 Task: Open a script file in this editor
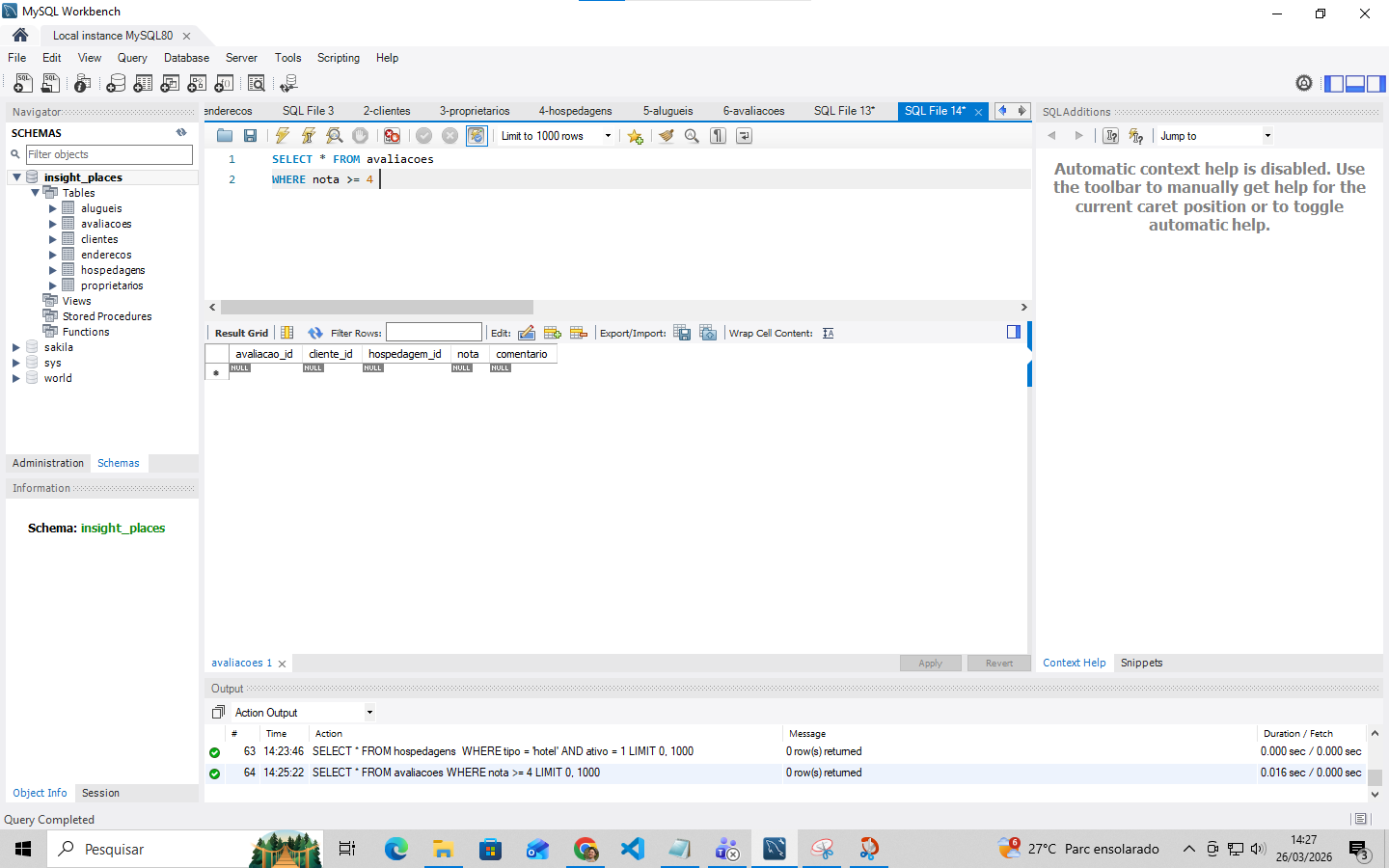[225, 136]
